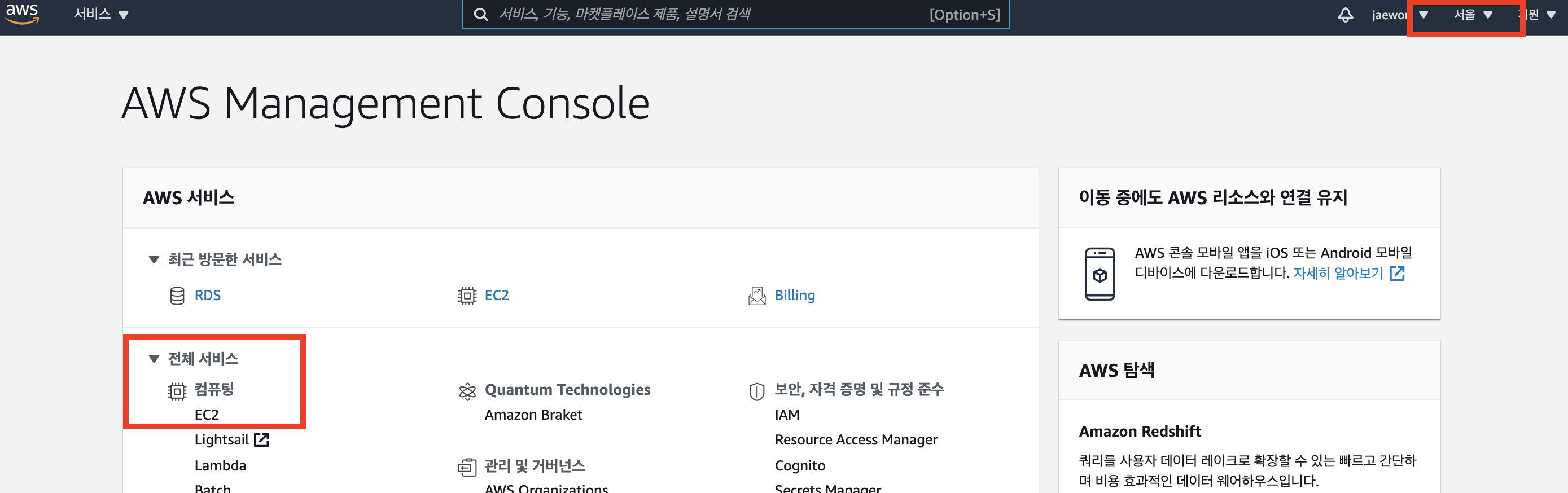Select the 보안, 자격 증명 및 규정 준수 heading
This screenshot has width=1568, height=493.
pos(859,390)
